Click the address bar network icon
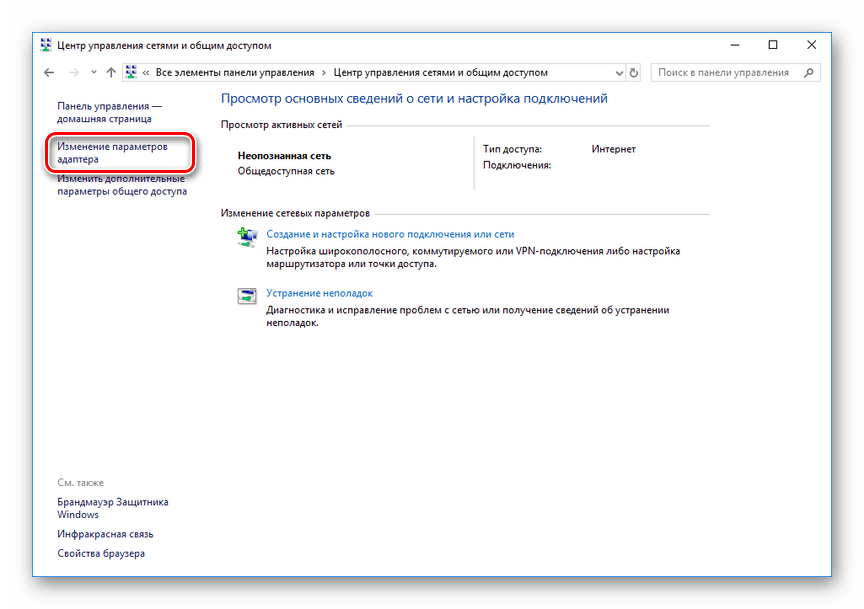The height and width of the screenshot is (609, 864). 131,73
